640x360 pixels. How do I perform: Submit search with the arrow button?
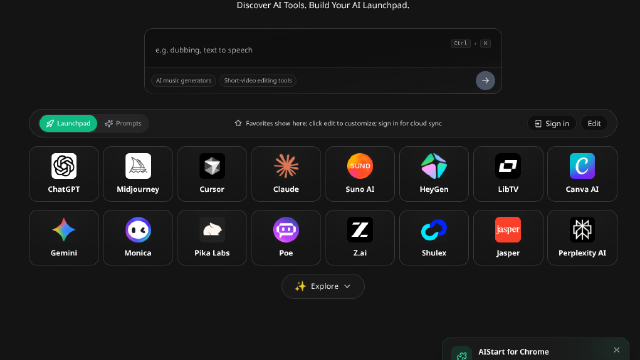485,80
